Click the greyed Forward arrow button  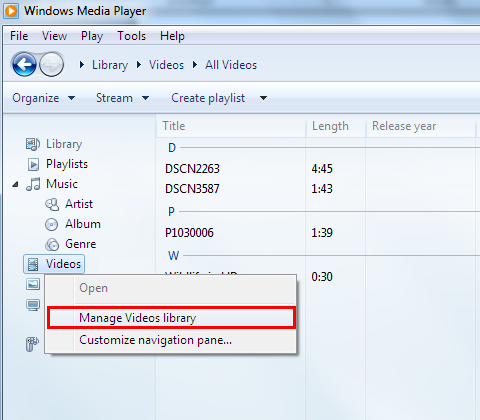tap(51, 64)
